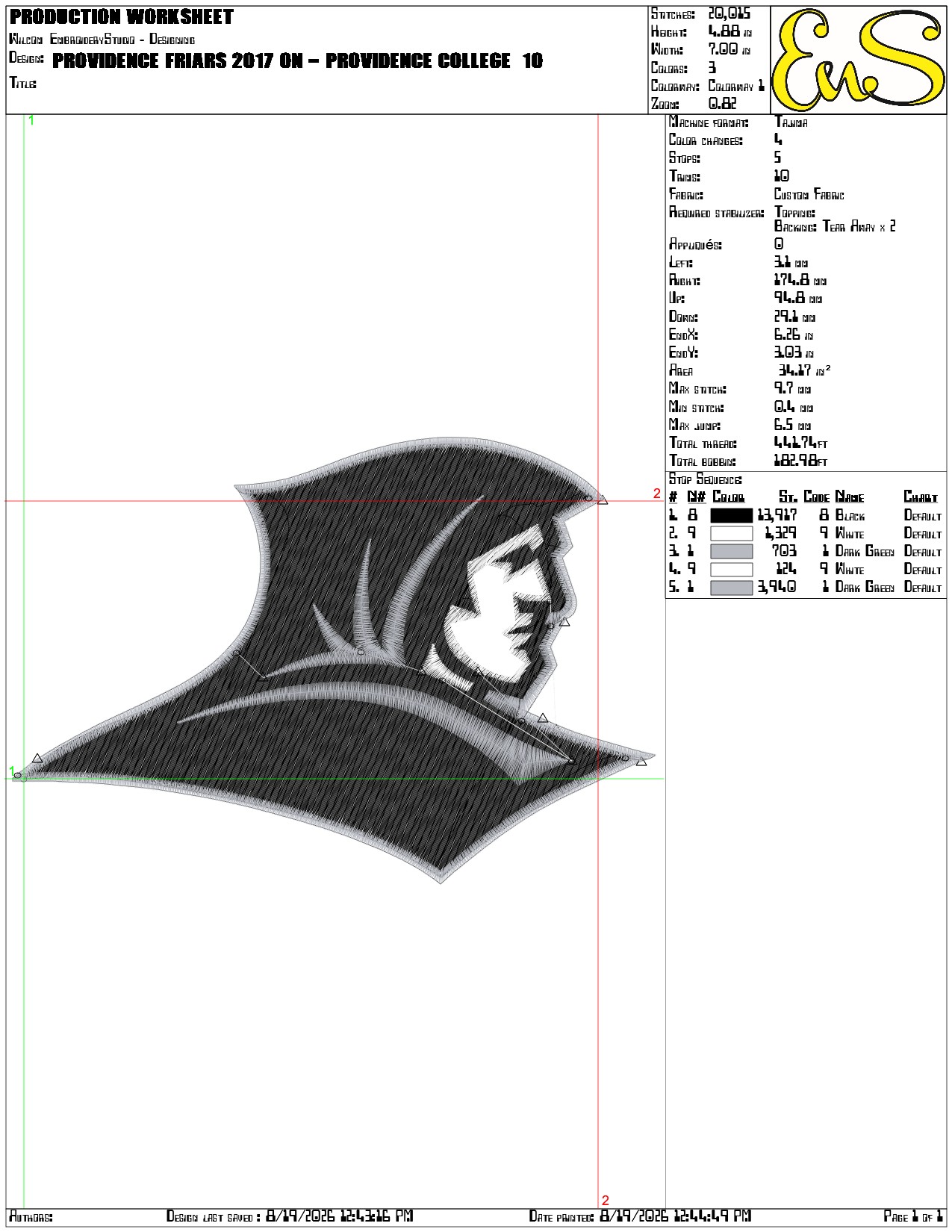Click the 'Black' thread name

coord(850,515)
